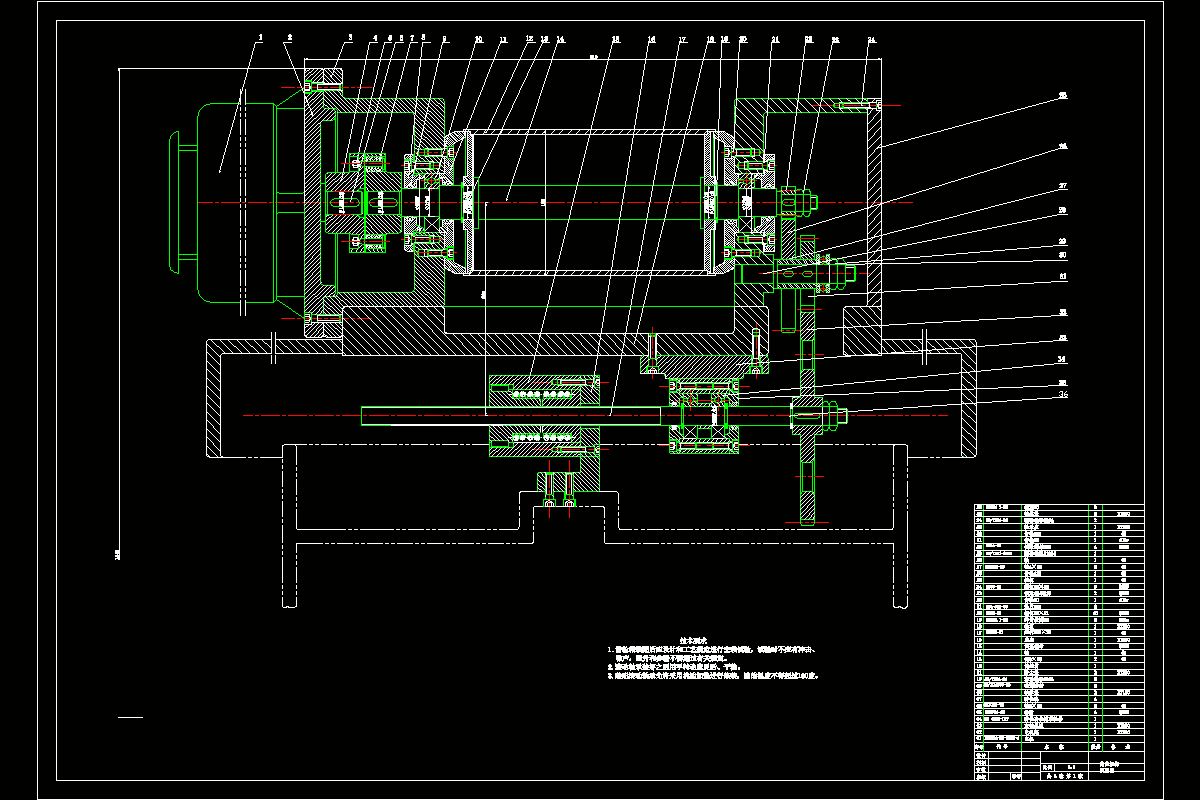Viewport: 1200px width, 800px height.
Task: Click part callout number 10
Action: 478,39
